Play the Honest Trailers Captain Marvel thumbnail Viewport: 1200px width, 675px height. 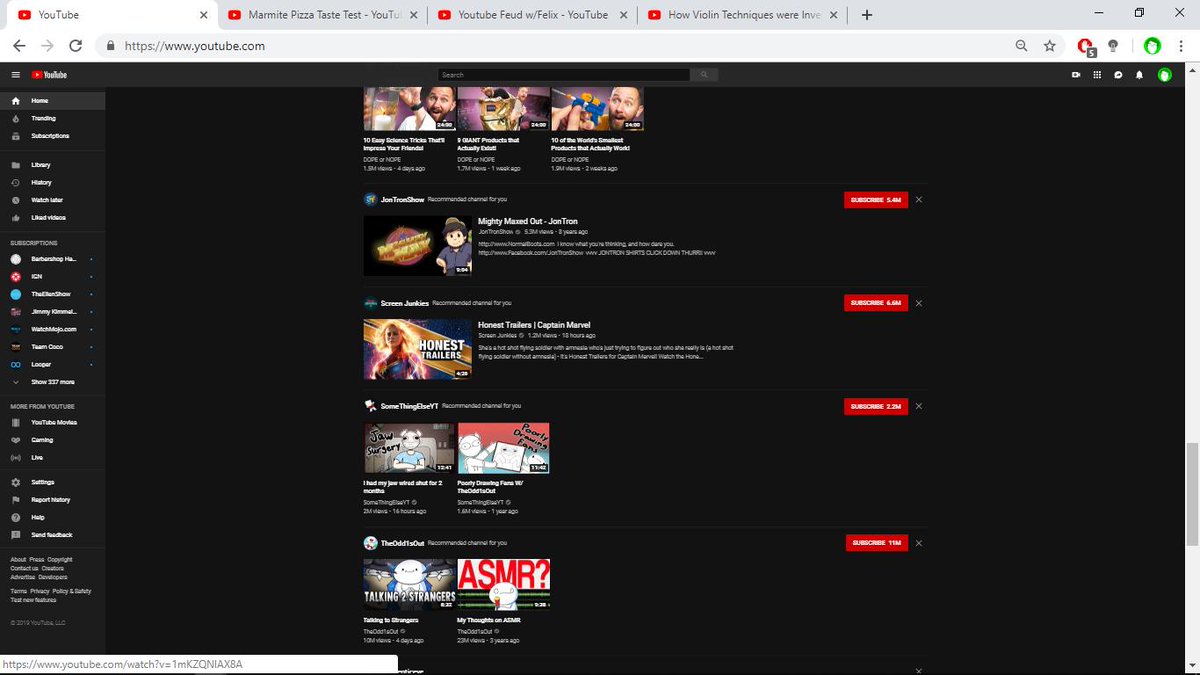coord(417,348)
